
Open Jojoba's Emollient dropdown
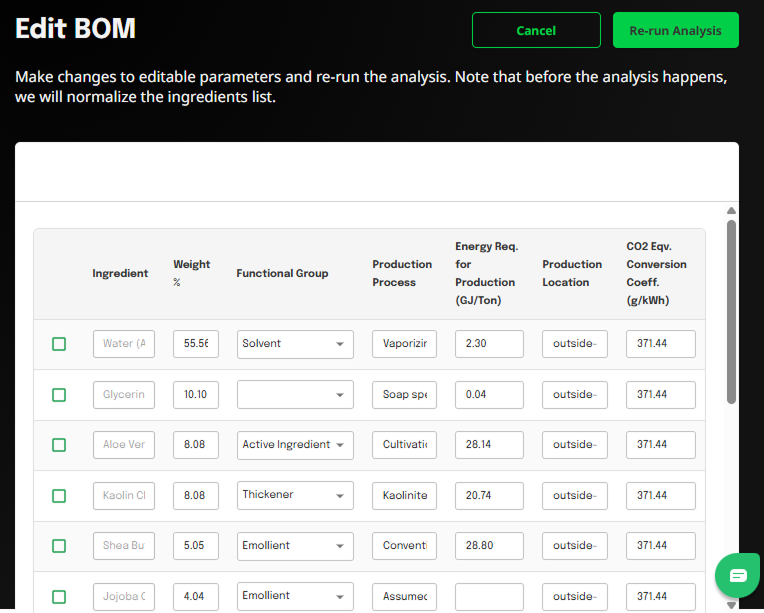click(295, 596)
